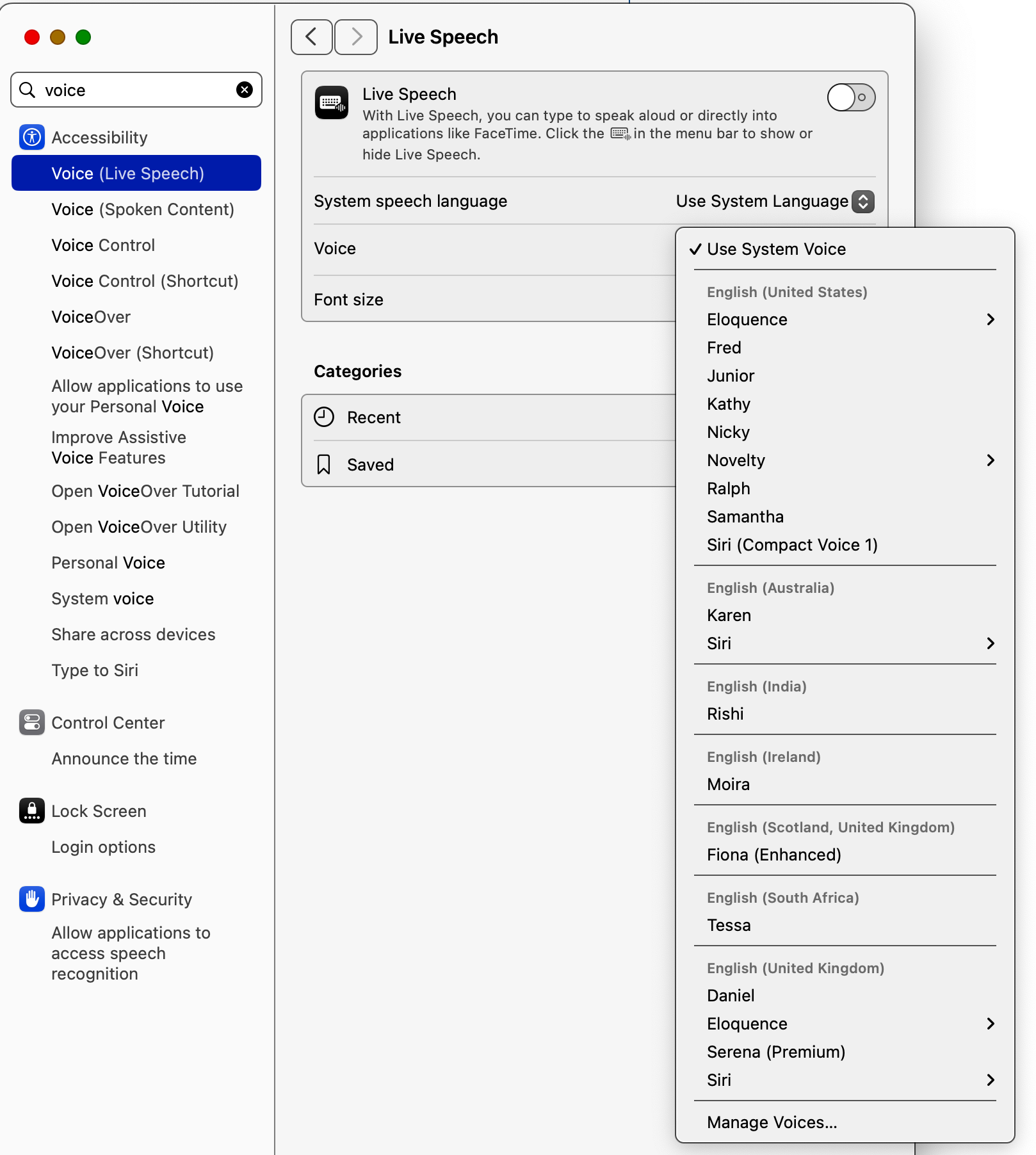1036x1155 pixels.
Task: Select the Samantha voice
Action: click(x=745, y=516)
